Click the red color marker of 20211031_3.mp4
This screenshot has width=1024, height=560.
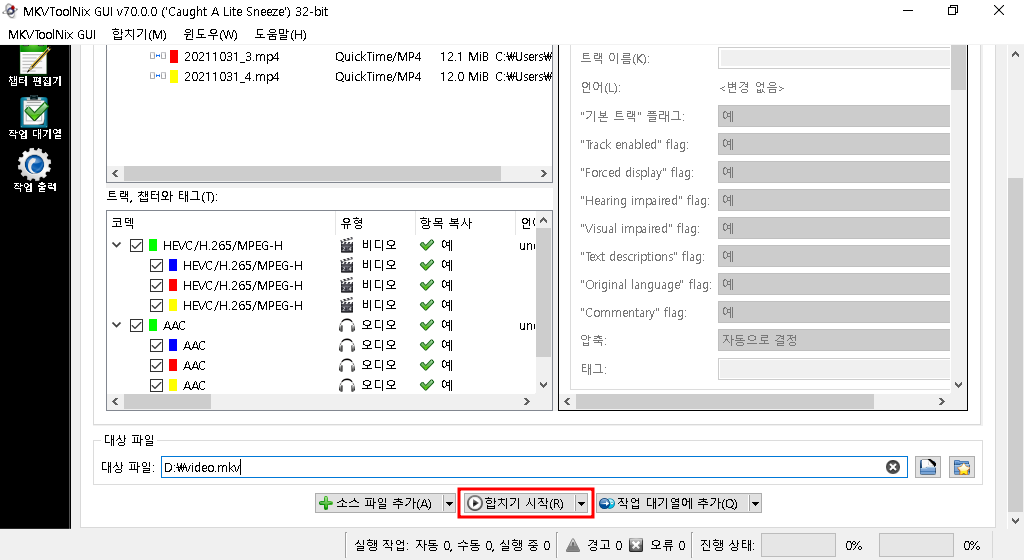tap(174, 57)
